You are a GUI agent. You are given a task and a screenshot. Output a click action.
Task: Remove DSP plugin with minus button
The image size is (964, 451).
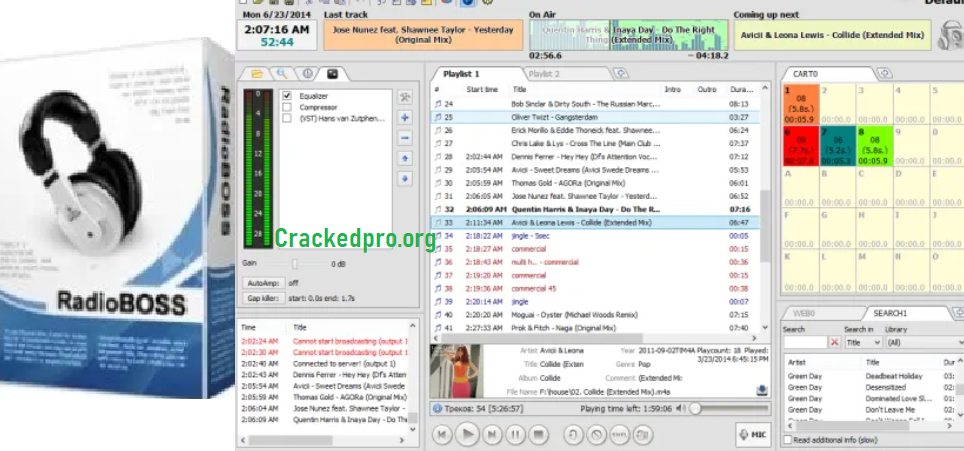click(405, 138)
